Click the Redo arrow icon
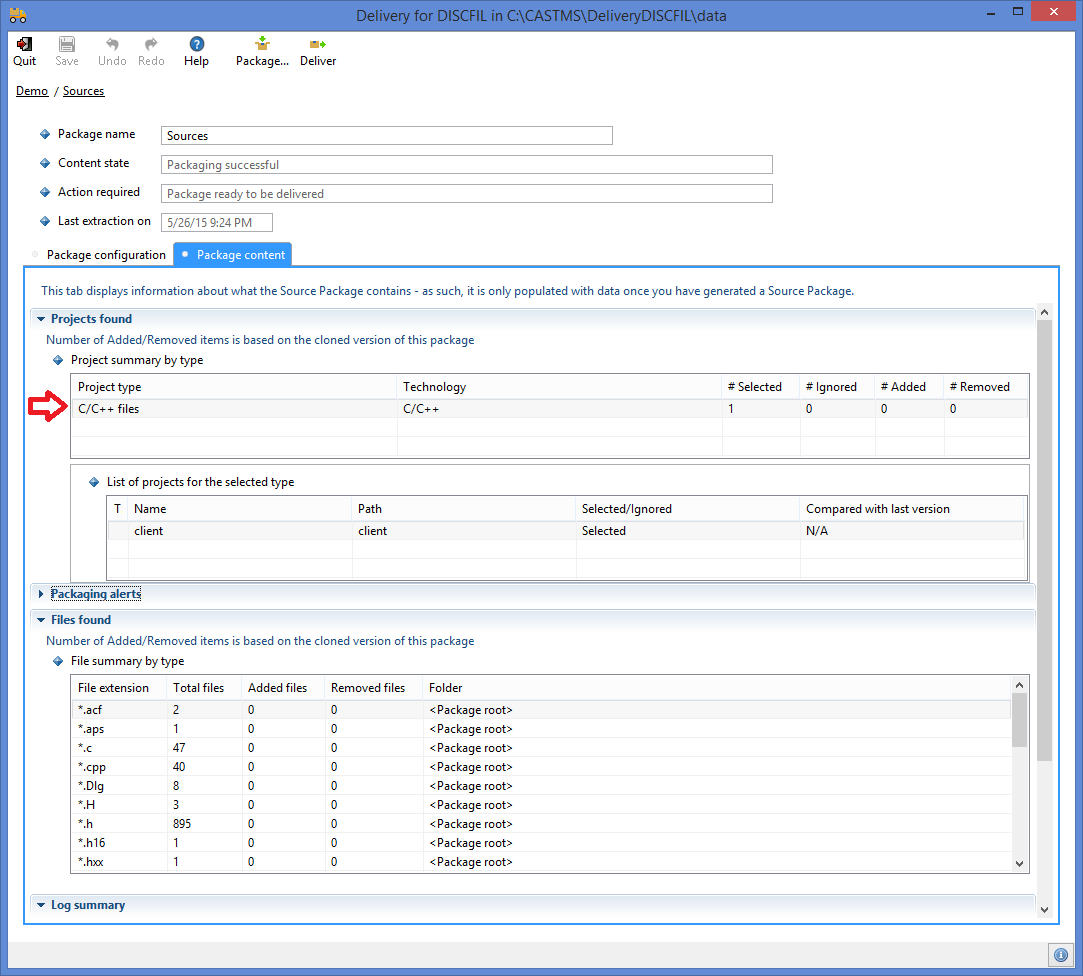Image resolution: width=1083 pixels, height=976 pixels. pyautogui.click(x=151, y=45)
